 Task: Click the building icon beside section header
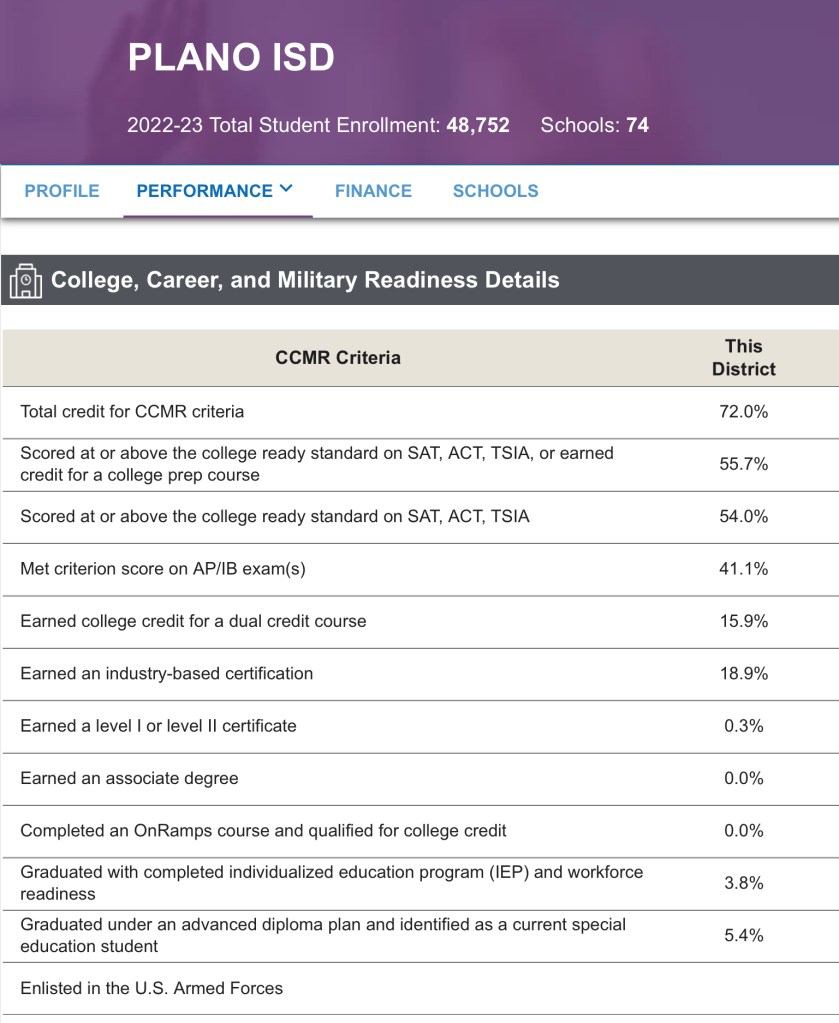25,281
